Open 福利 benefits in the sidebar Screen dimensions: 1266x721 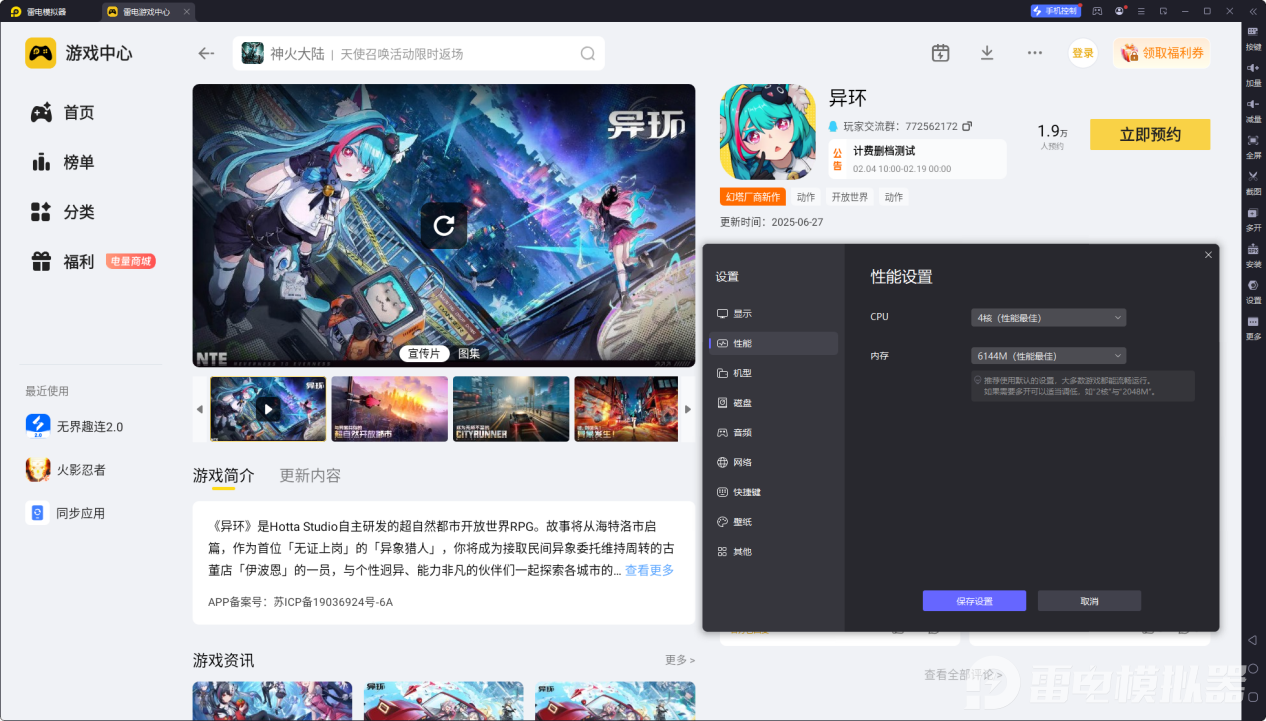coord(92,262)
